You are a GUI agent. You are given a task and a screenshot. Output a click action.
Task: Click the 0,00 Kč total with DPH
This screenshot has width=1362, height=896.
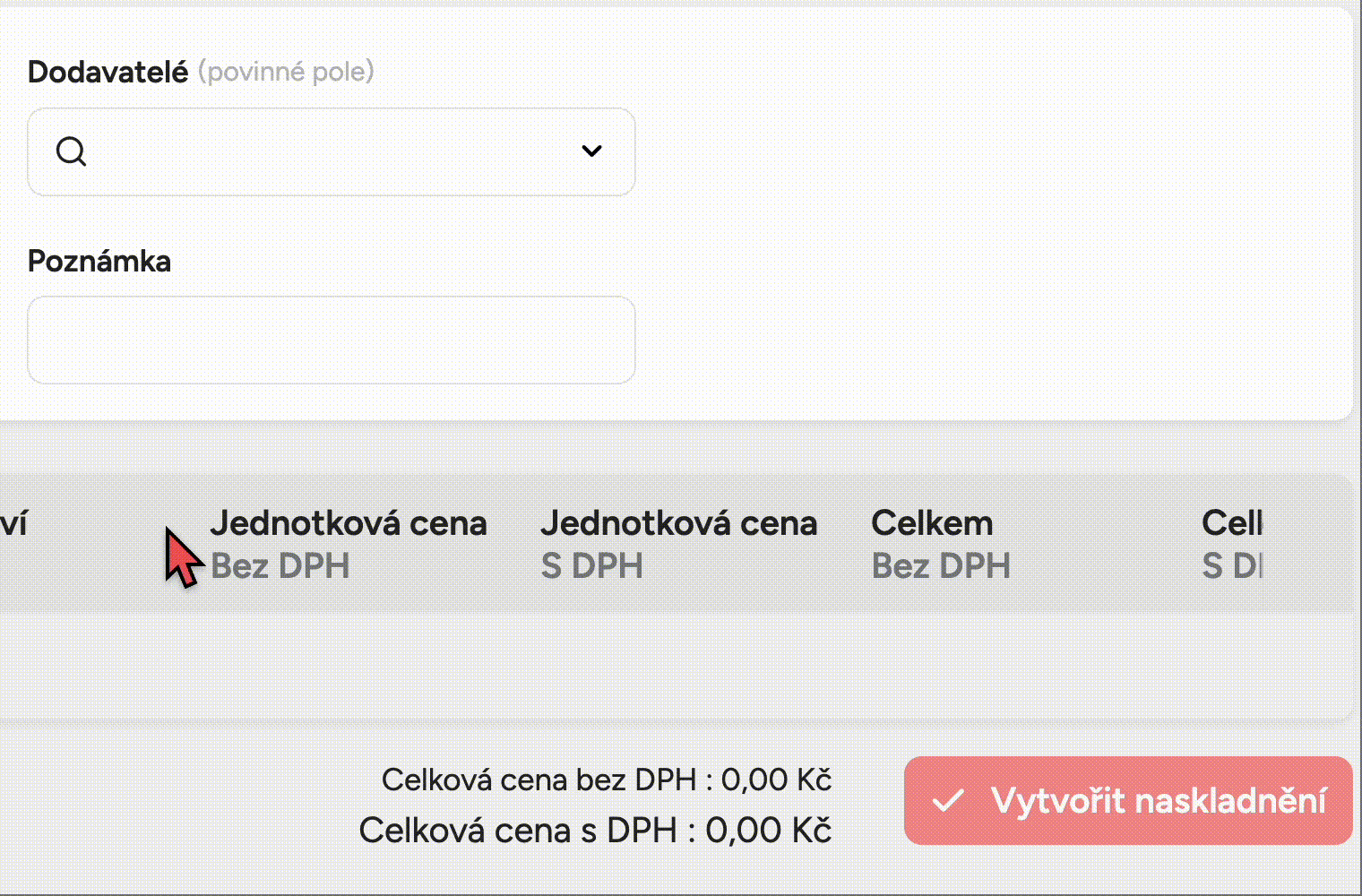pos(768,831)
